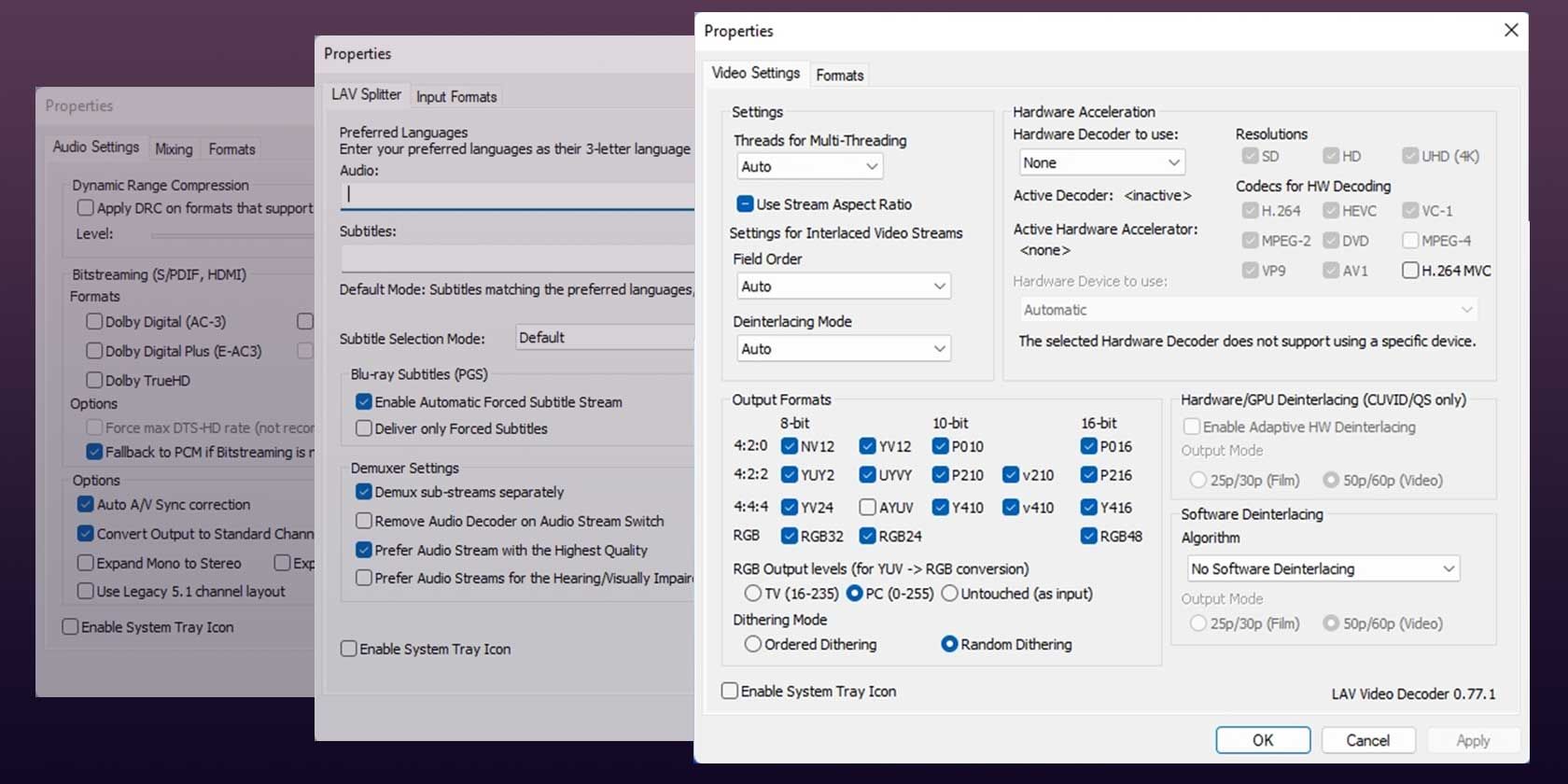
Task: Switch to the Formats tab
Action: pos(839,75)
